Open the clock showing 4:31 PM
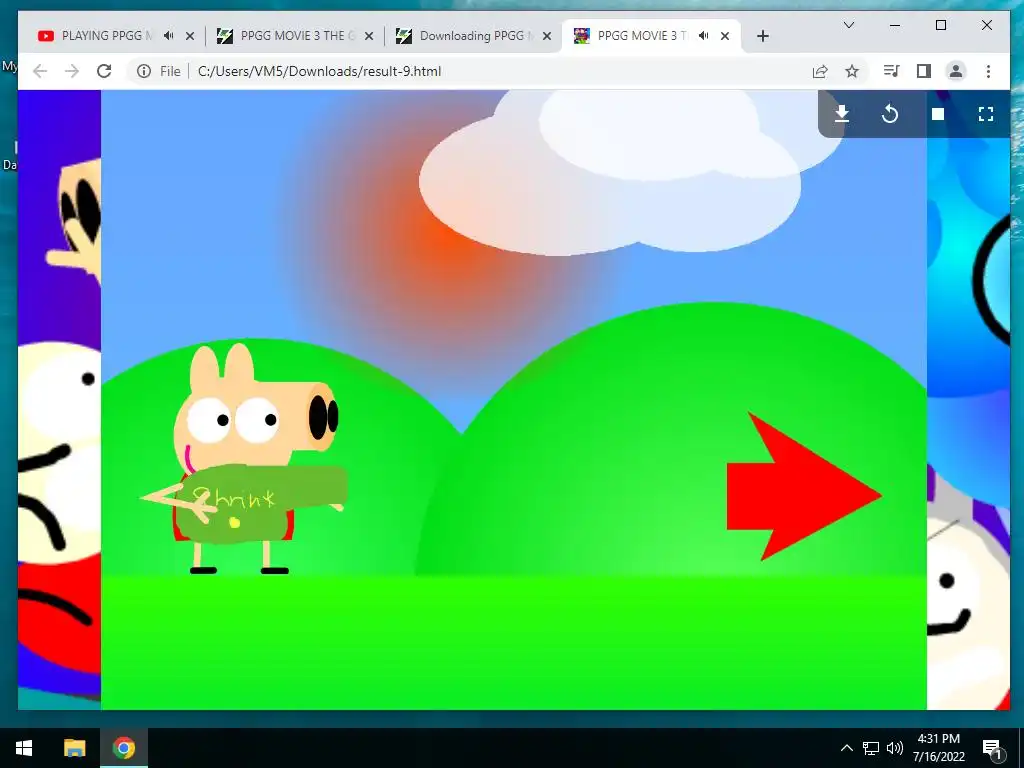This screenshot has height=768, width=1024. (x=938, y=748)
